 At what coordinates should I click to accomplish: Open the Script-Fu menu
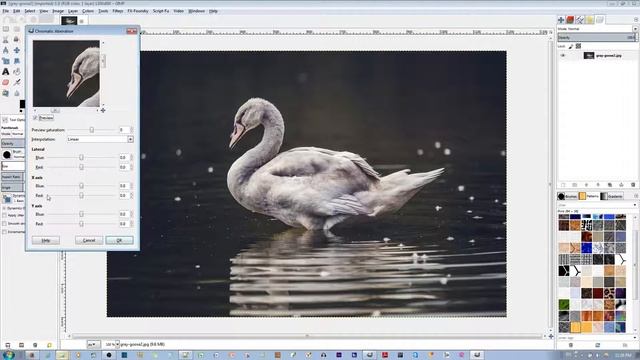click(x=161, y=11)
